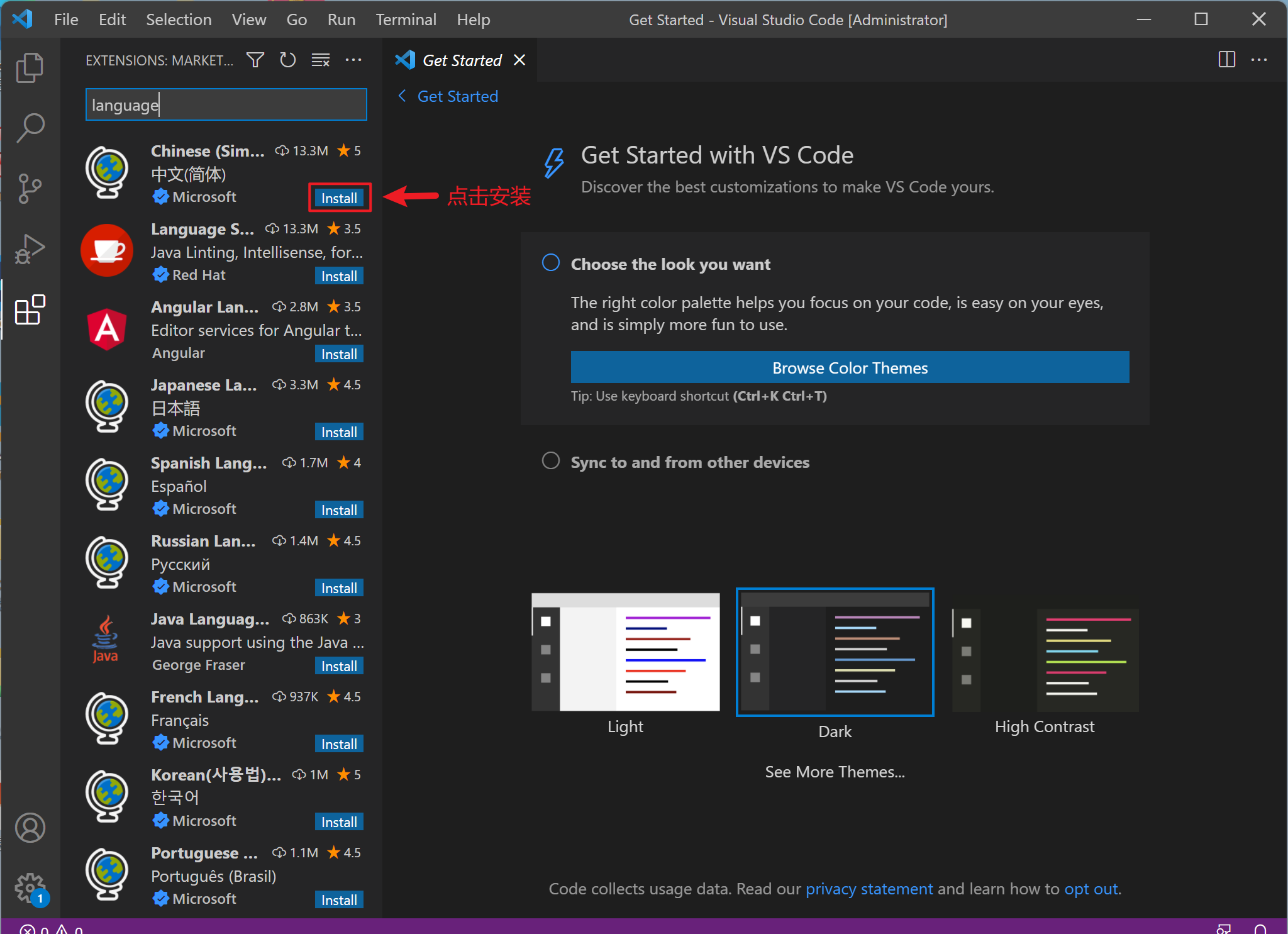Filter extensions with the funnel icon

(x=255, y=60)
